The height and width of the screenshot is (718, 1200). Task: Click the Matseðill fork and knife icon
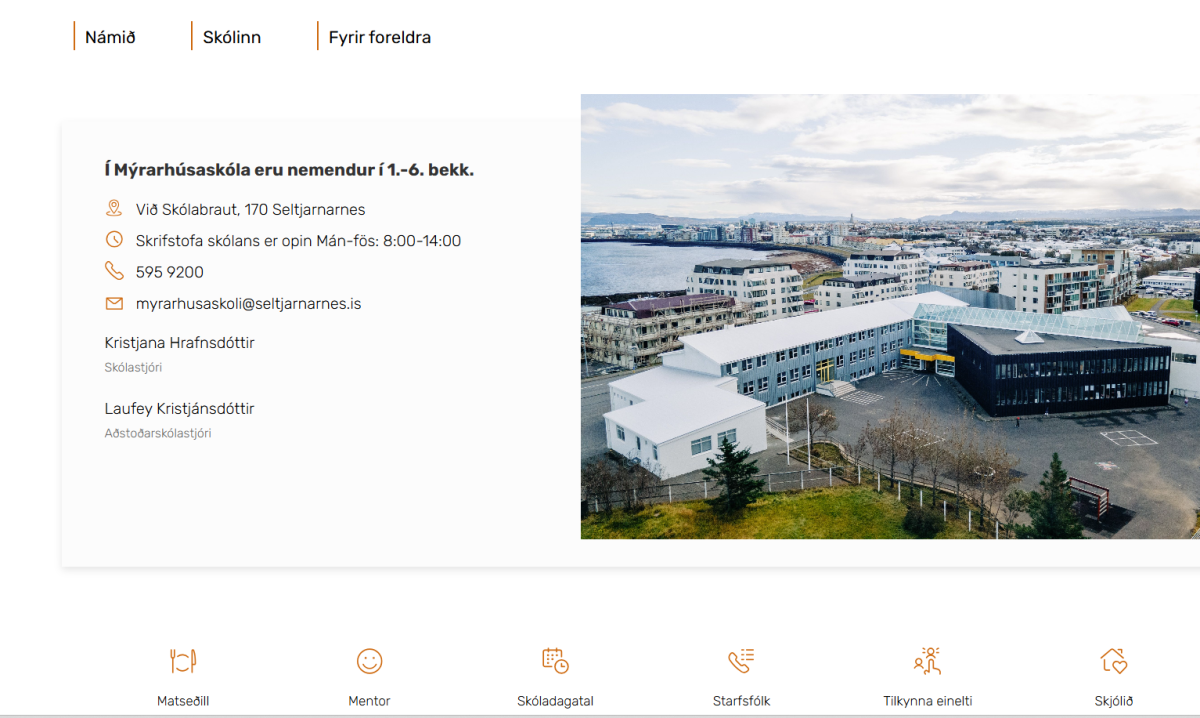click(x=183, y=661)
